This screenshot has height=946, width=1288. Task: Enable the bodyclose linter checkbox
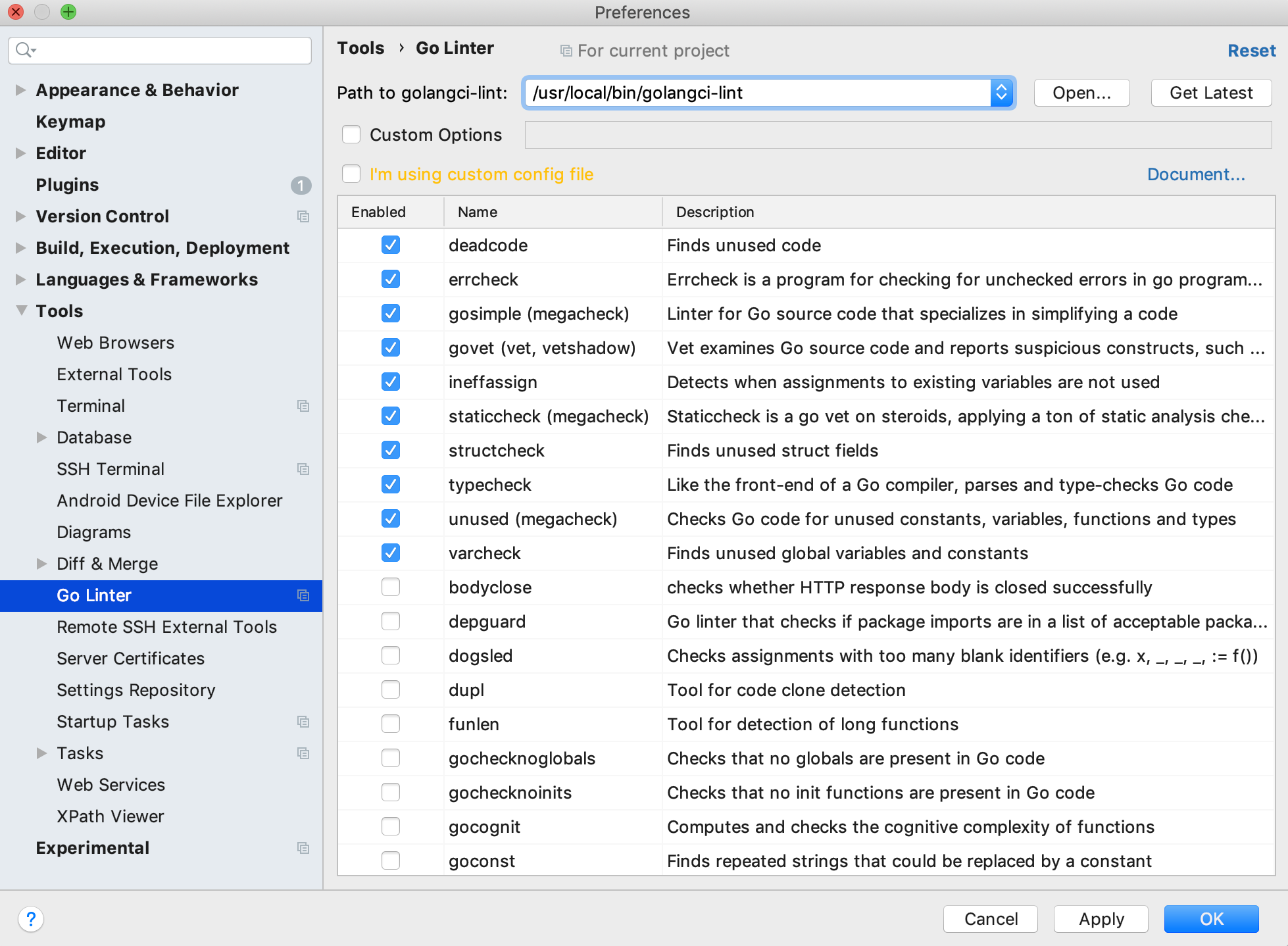click(391, 587)
